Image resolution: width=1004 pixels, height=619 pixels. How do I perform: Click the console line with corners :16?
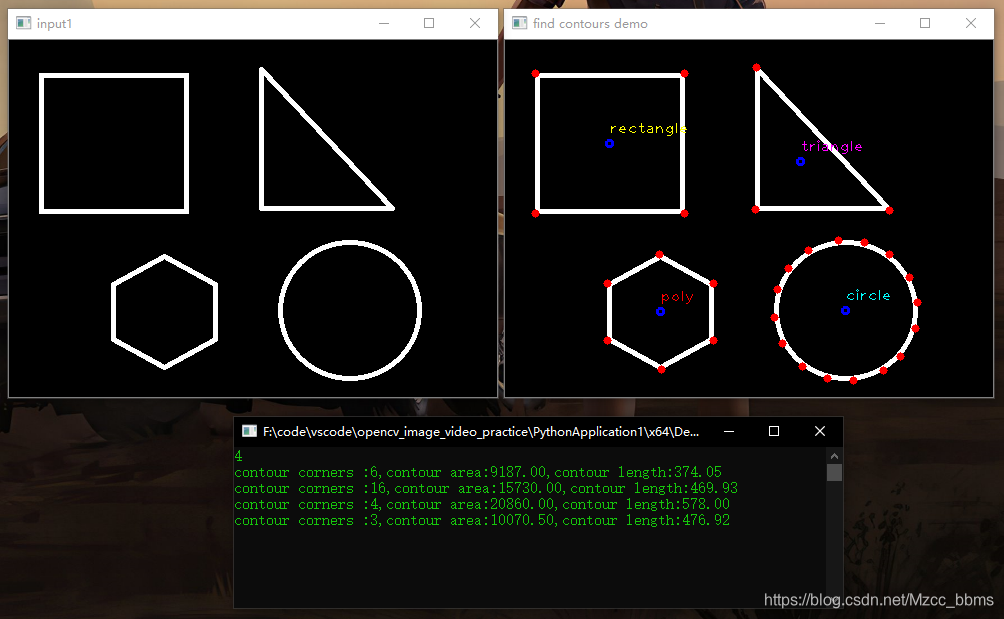(x=486, y=488)
